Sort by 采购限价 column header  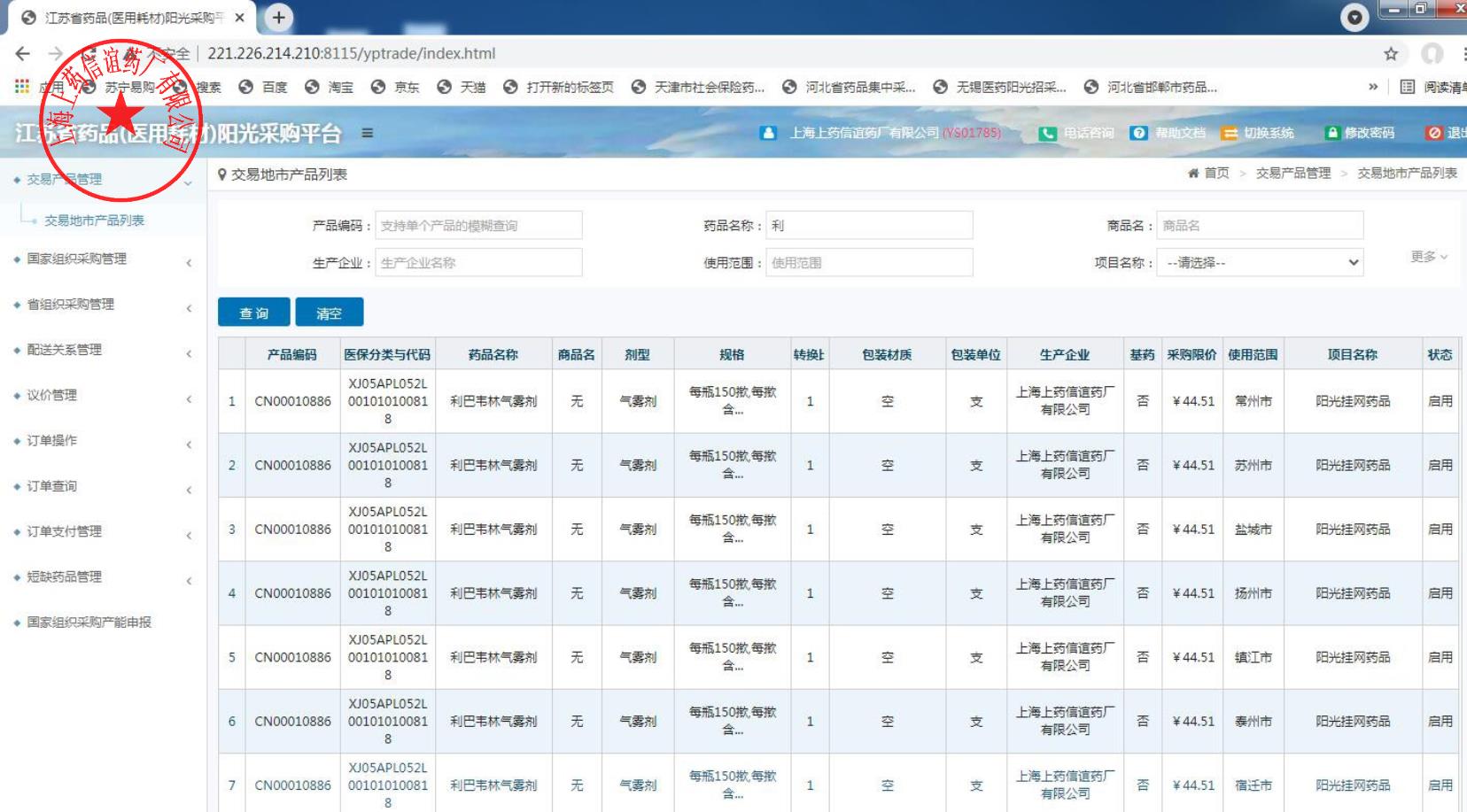(x=1191, y=355)
